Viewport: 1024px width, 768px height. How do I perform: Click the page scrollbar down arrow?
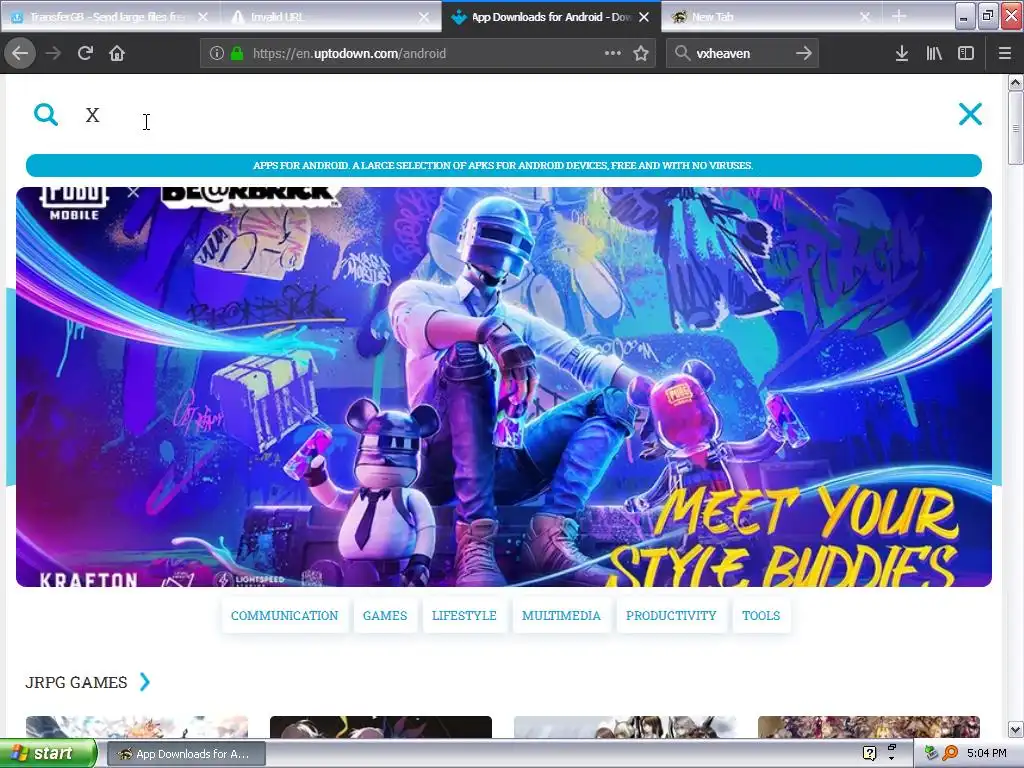(x=1015, y=729)
